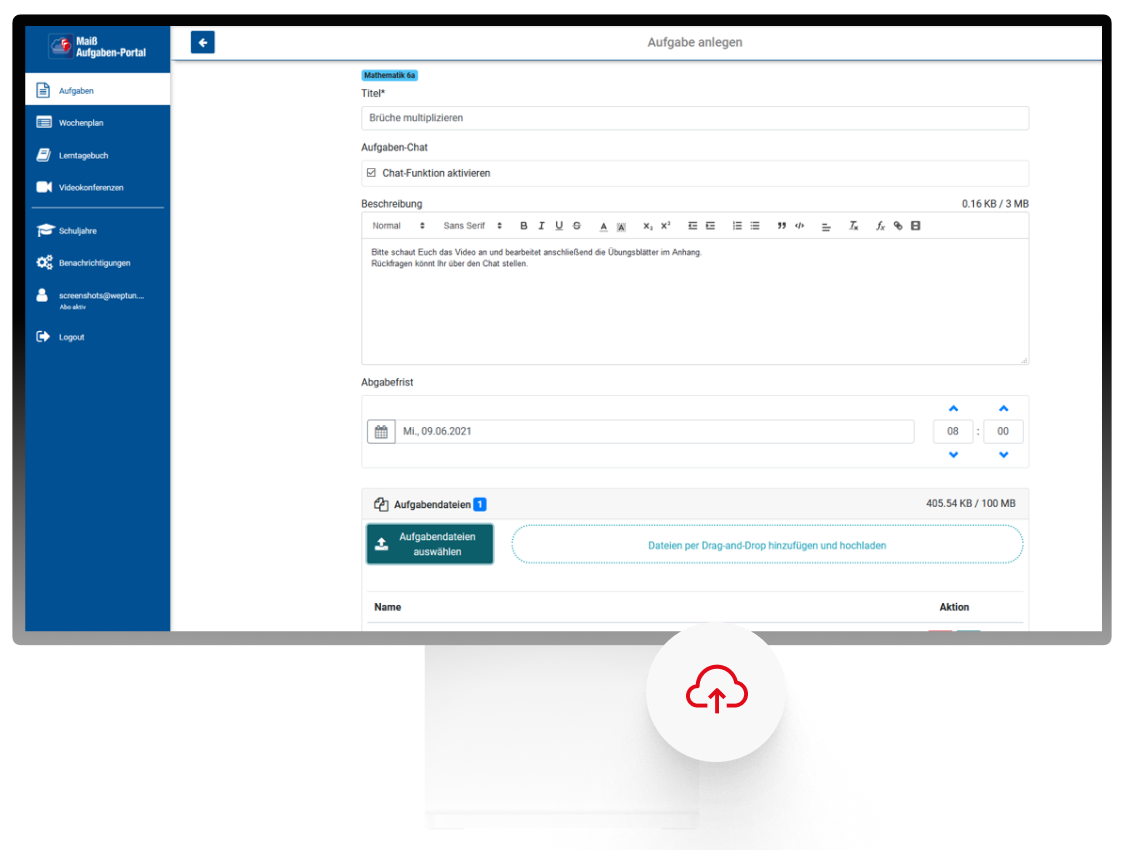Apply superscript formatting
This screenshot has width=1124, height=850.
(665, 226)
